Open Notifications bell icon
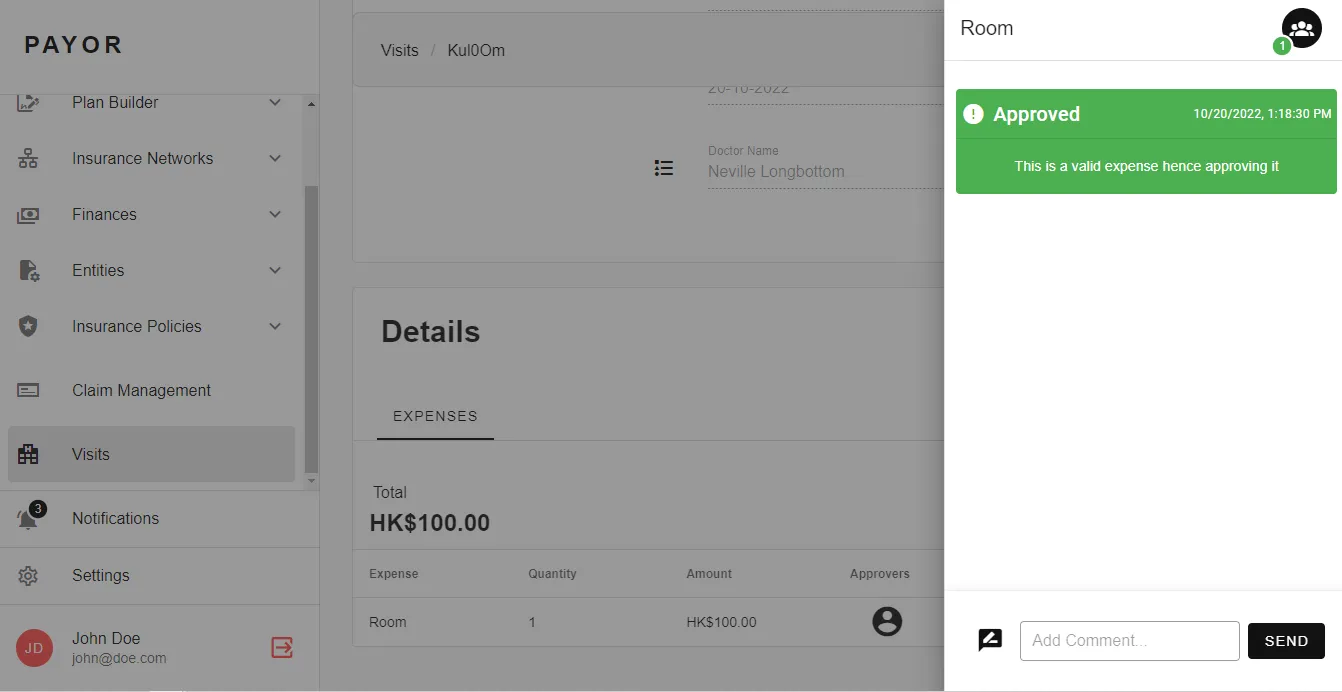Image resolution: width=1342 pixels, height=692 pixels. point(29,518)
